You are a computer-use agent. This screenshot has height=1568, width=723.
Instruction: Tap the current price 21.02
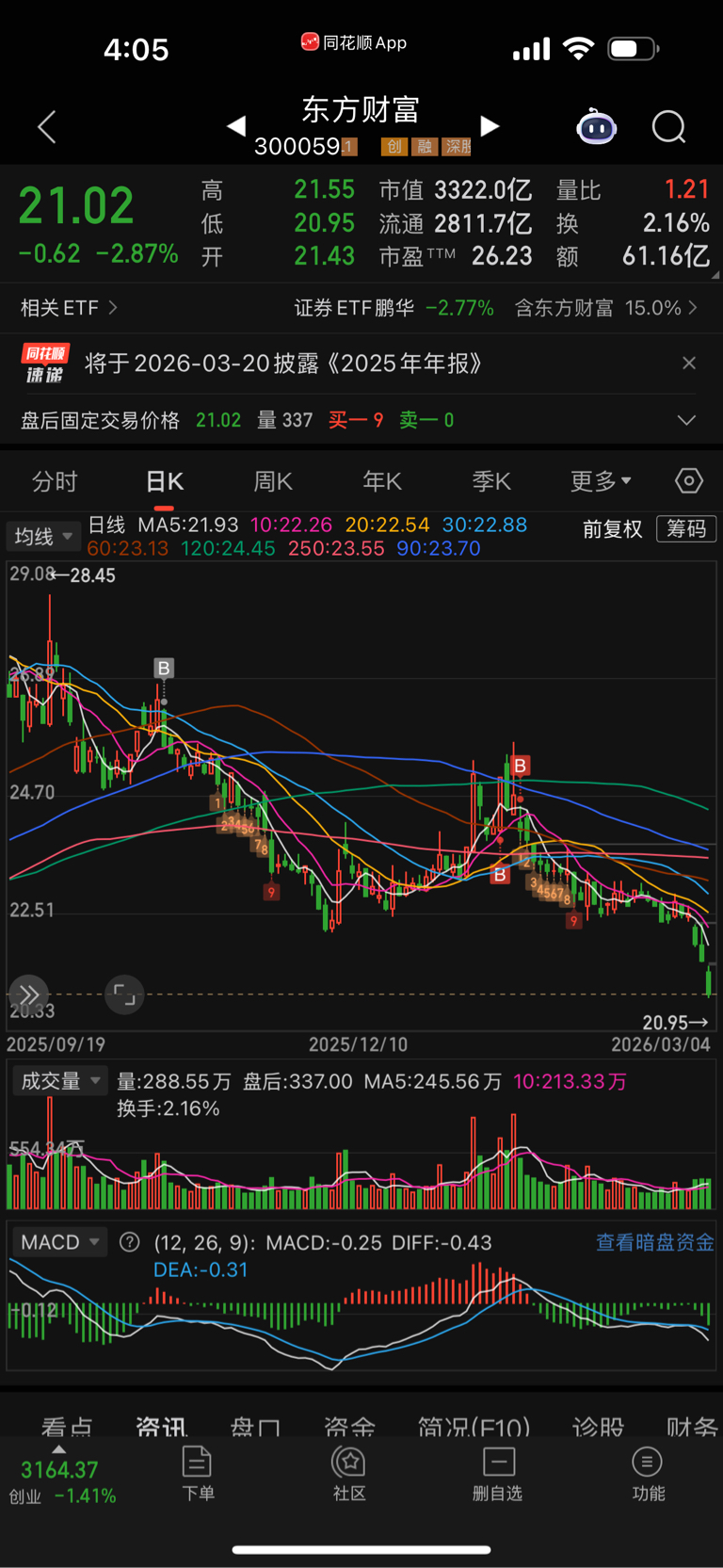coord(76,206)
